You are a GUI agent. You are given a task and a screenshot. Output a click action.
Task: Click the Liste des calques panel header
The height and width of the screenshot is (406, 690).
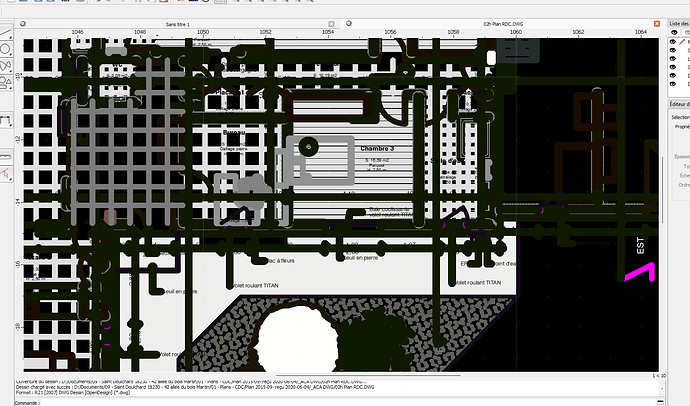click(679, 23)
